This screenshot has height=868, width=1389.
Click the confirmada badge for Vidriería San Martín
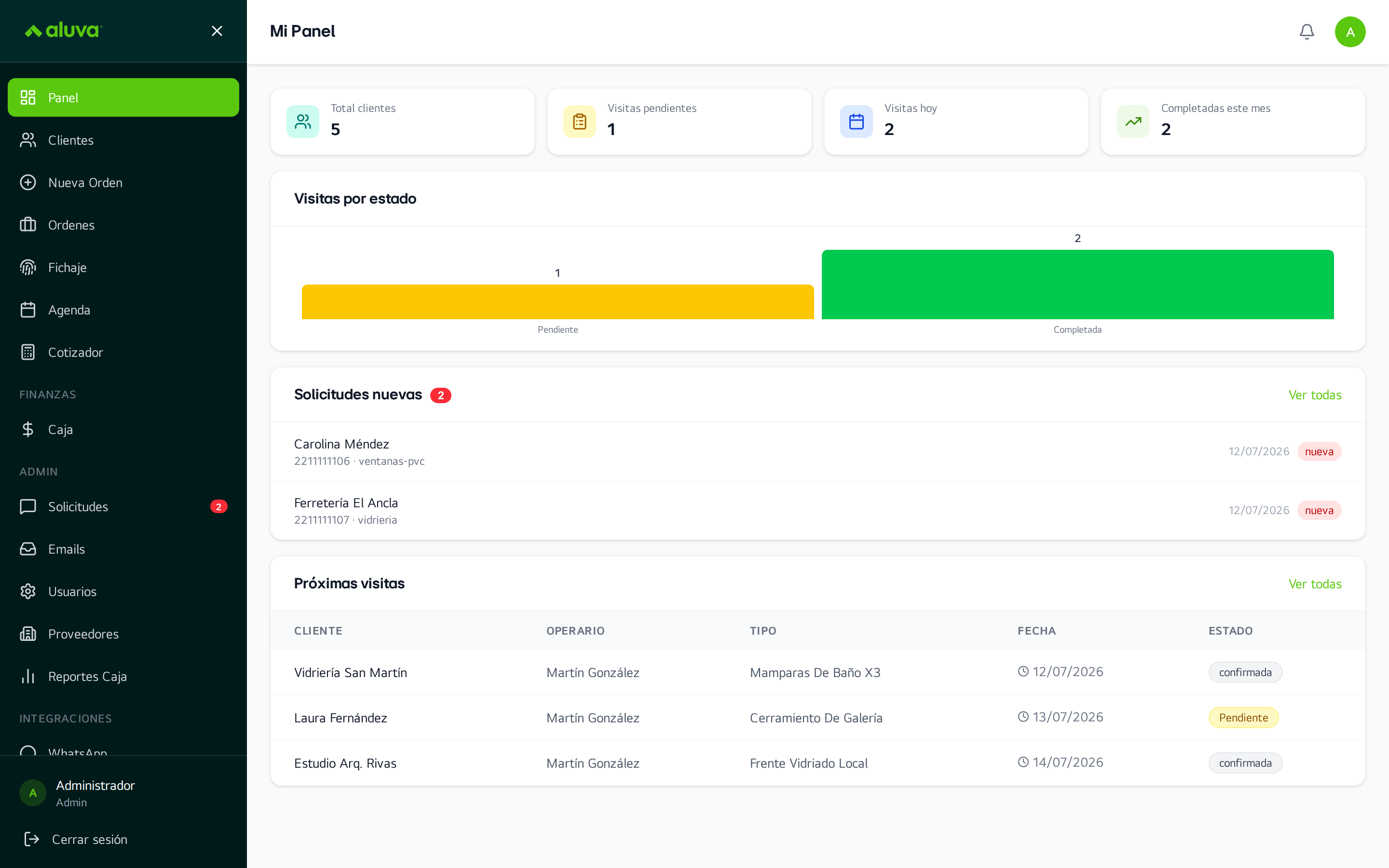[1245, 672]
